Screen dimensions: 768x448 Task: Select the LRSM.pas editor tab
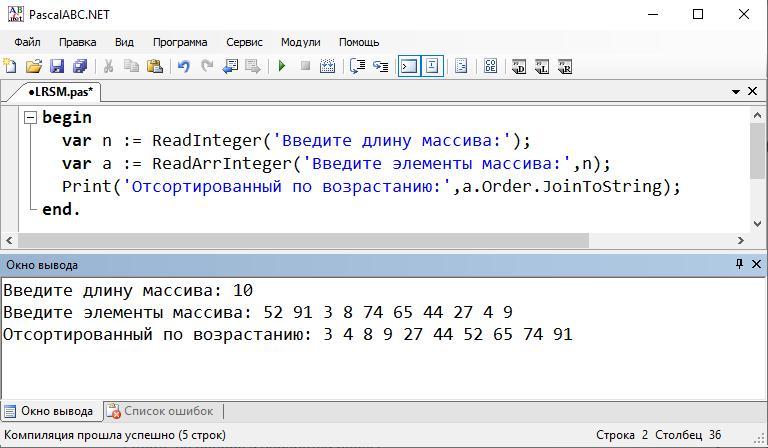60,92
